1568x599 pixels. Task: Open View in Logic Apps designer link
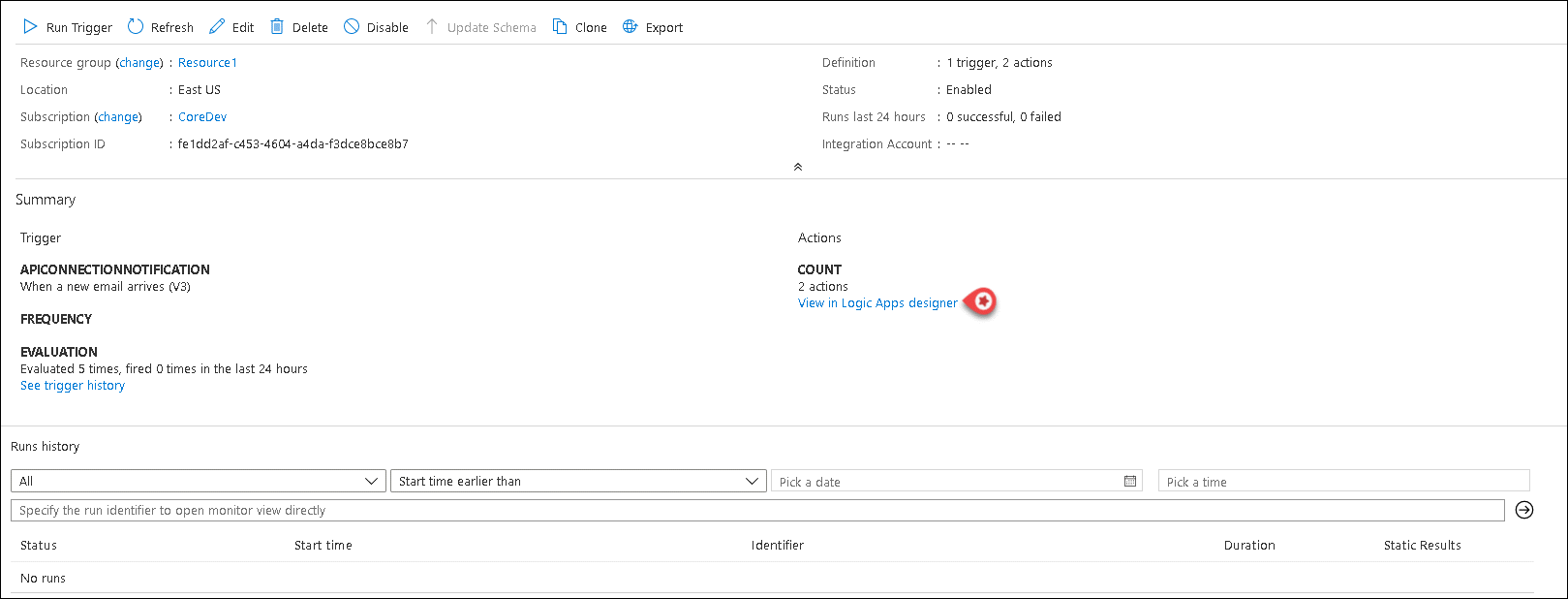click(x=877, y=303)
